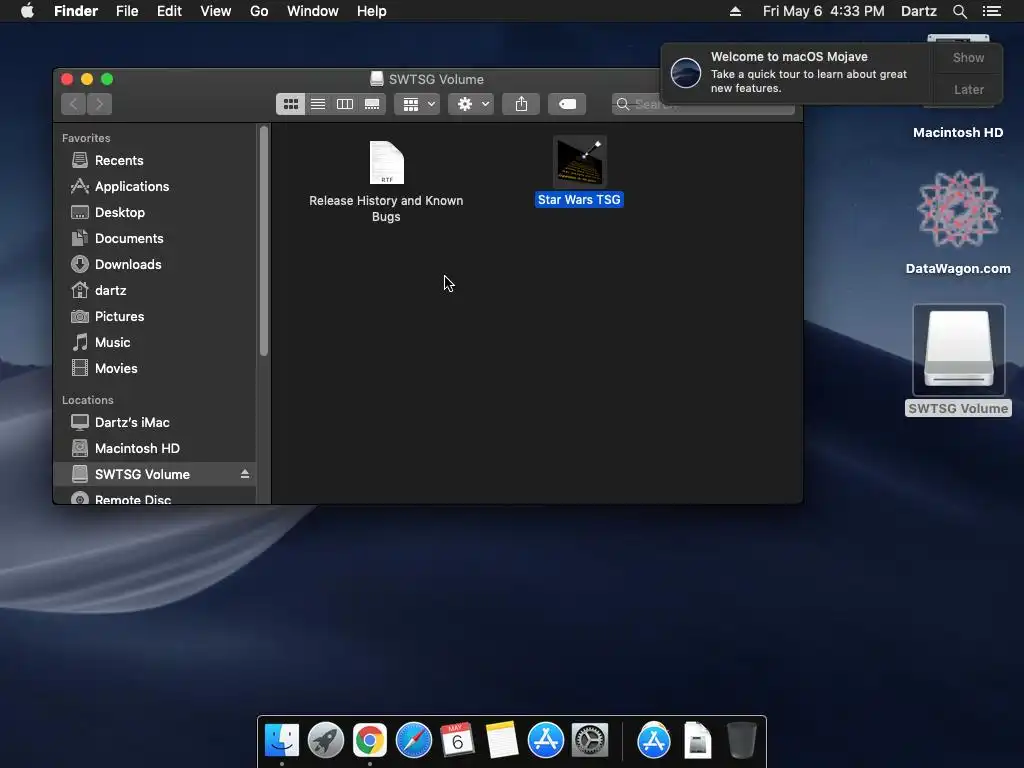Open the Help menu
Image resolution: width=1024 pixels, height=768 pixels.
372,11
